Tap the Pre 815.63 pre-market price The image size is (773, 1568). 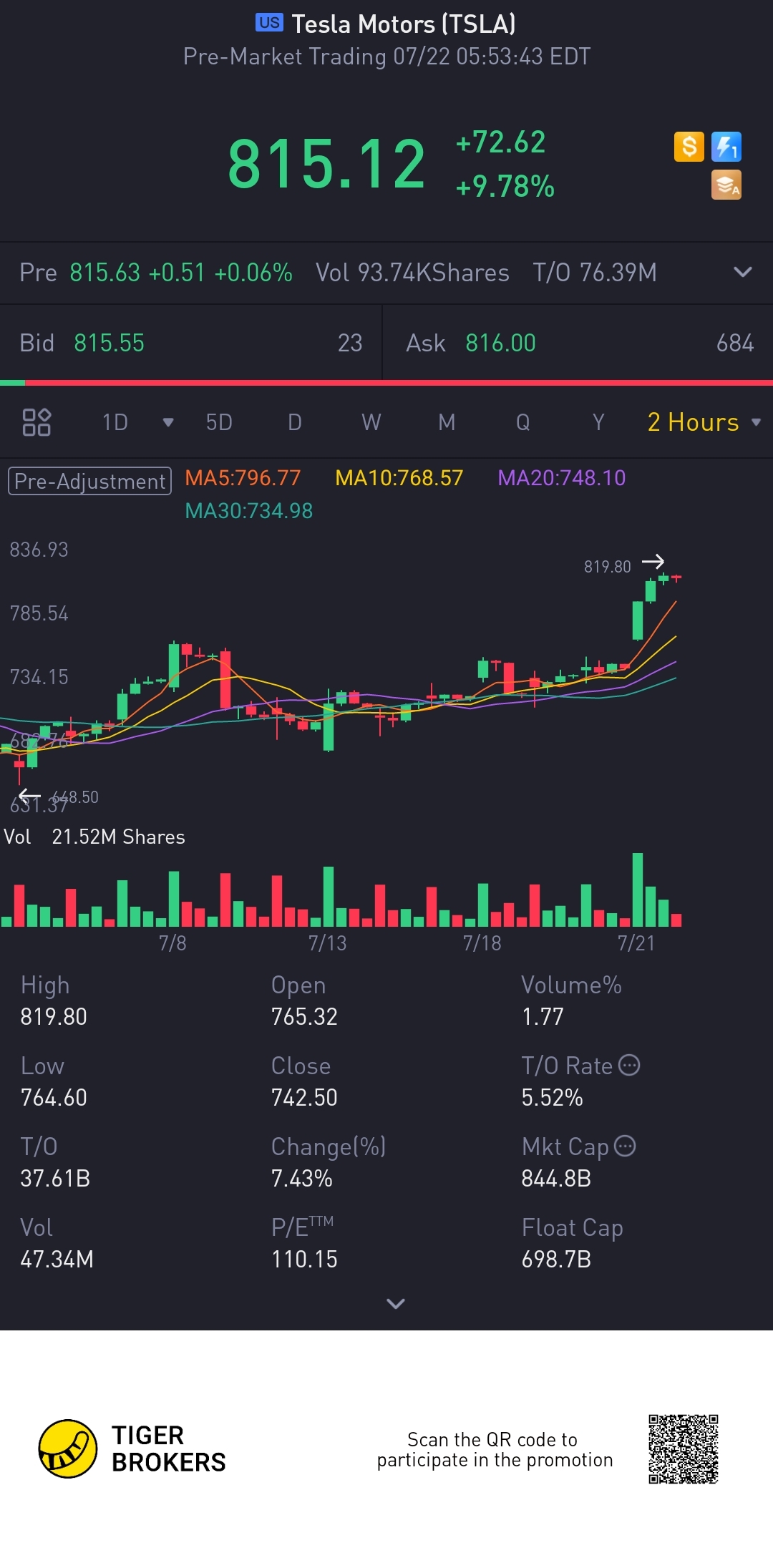point(105,273)
